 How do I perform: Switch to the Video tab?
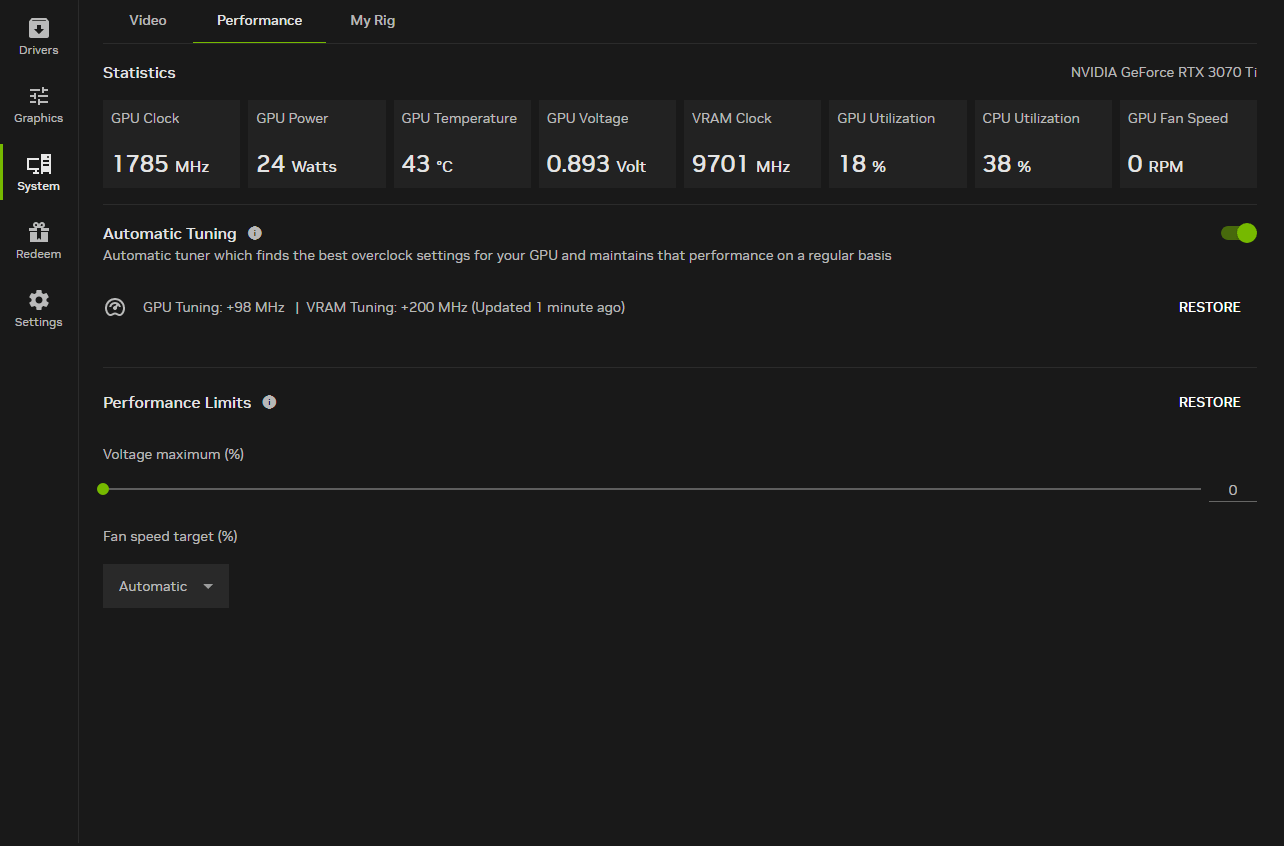(x=148, y=20)
